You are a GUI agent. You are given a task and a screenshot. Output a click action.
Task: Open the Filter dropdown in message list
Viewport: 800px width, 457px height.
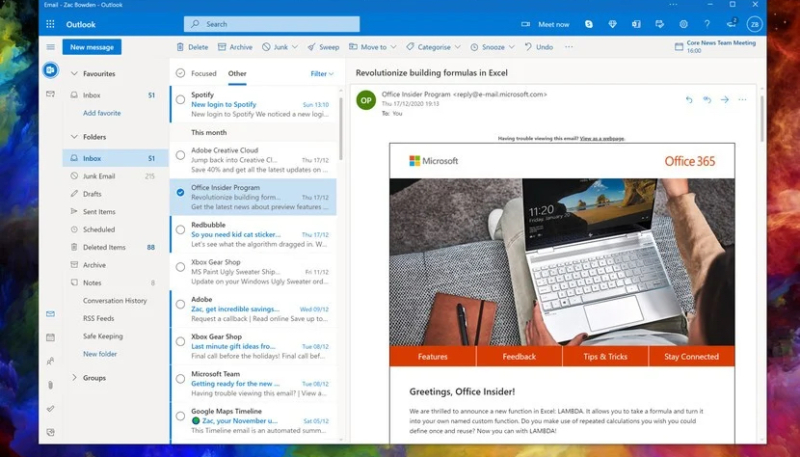pyautogui.click(x=322, y=73)
